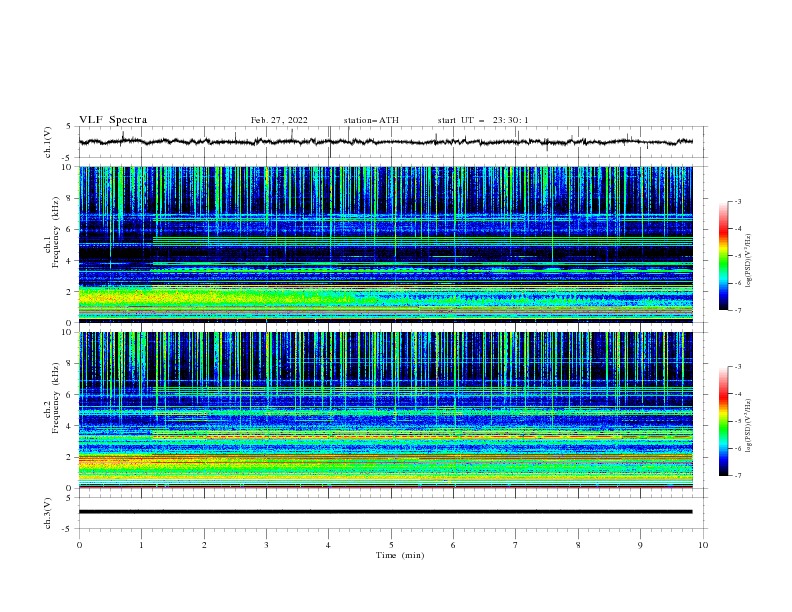Click the date "Feb. 27, 2022"
The height and width of the screenshot is (612, 792).
pos(279,120)
